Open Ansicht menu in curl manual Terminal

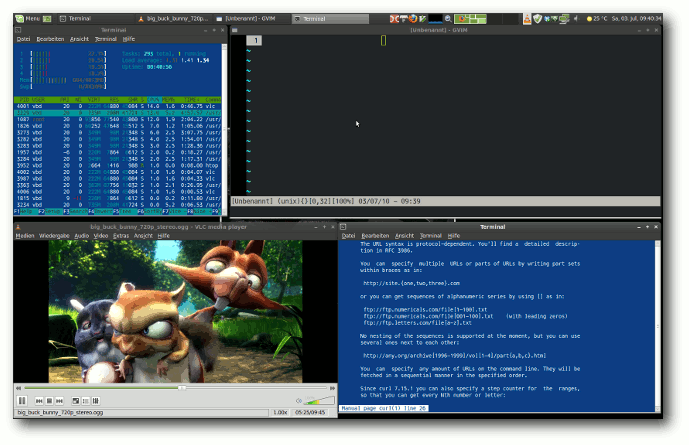click(404, 236)
